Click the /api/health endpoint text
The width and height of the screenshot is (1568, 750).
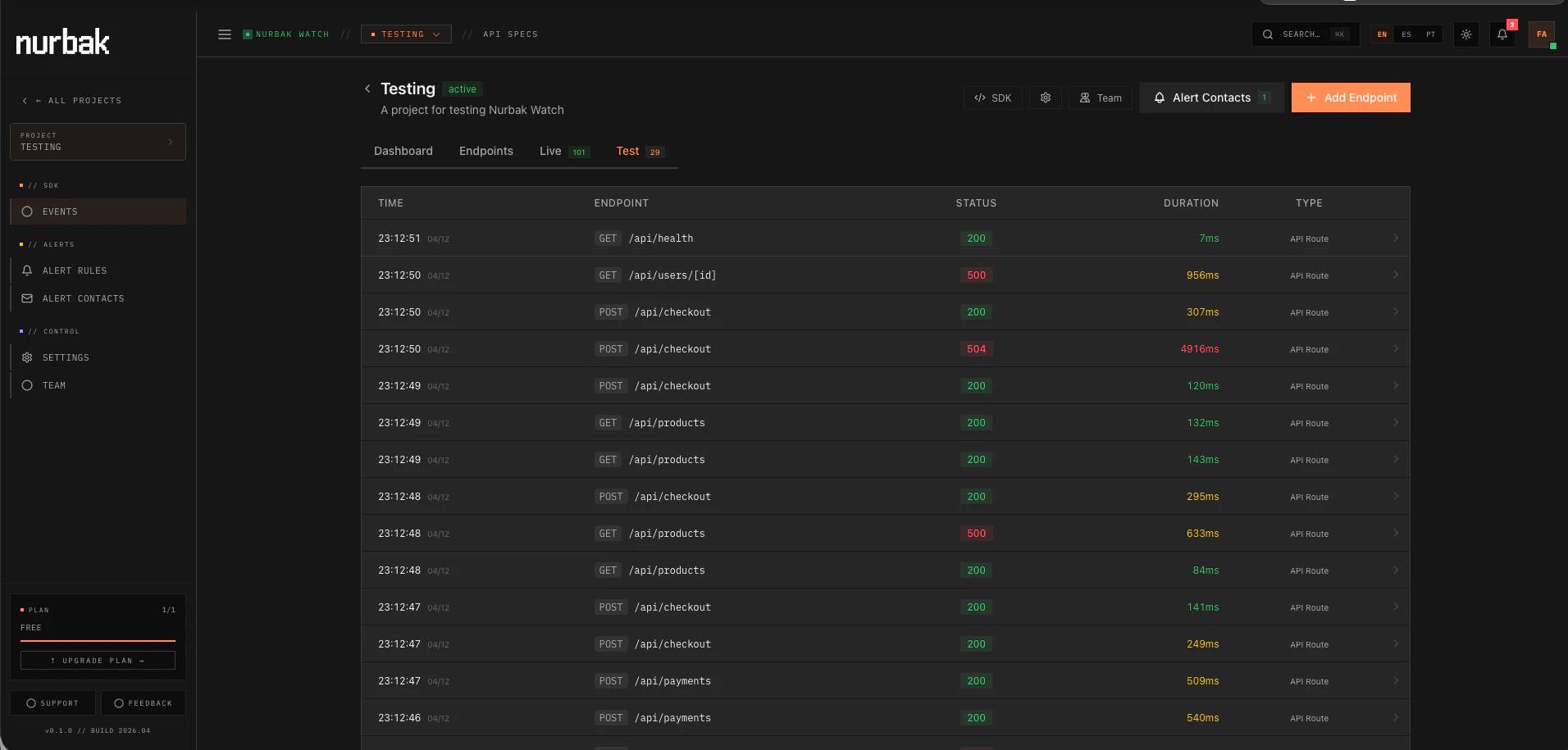click(661, 239)
